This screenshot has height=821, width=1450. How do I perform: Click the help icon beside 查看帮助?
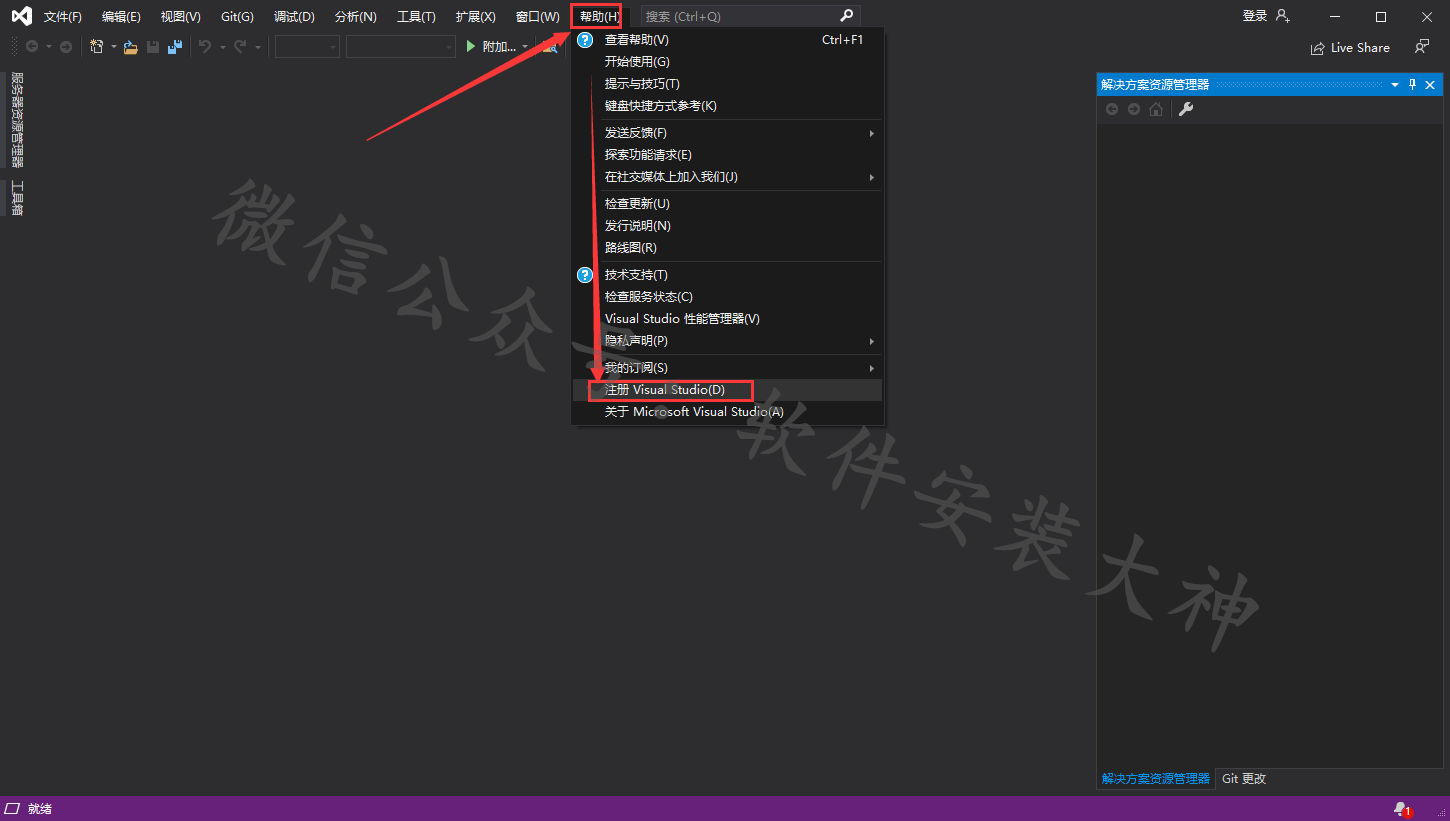pos(586,40)
